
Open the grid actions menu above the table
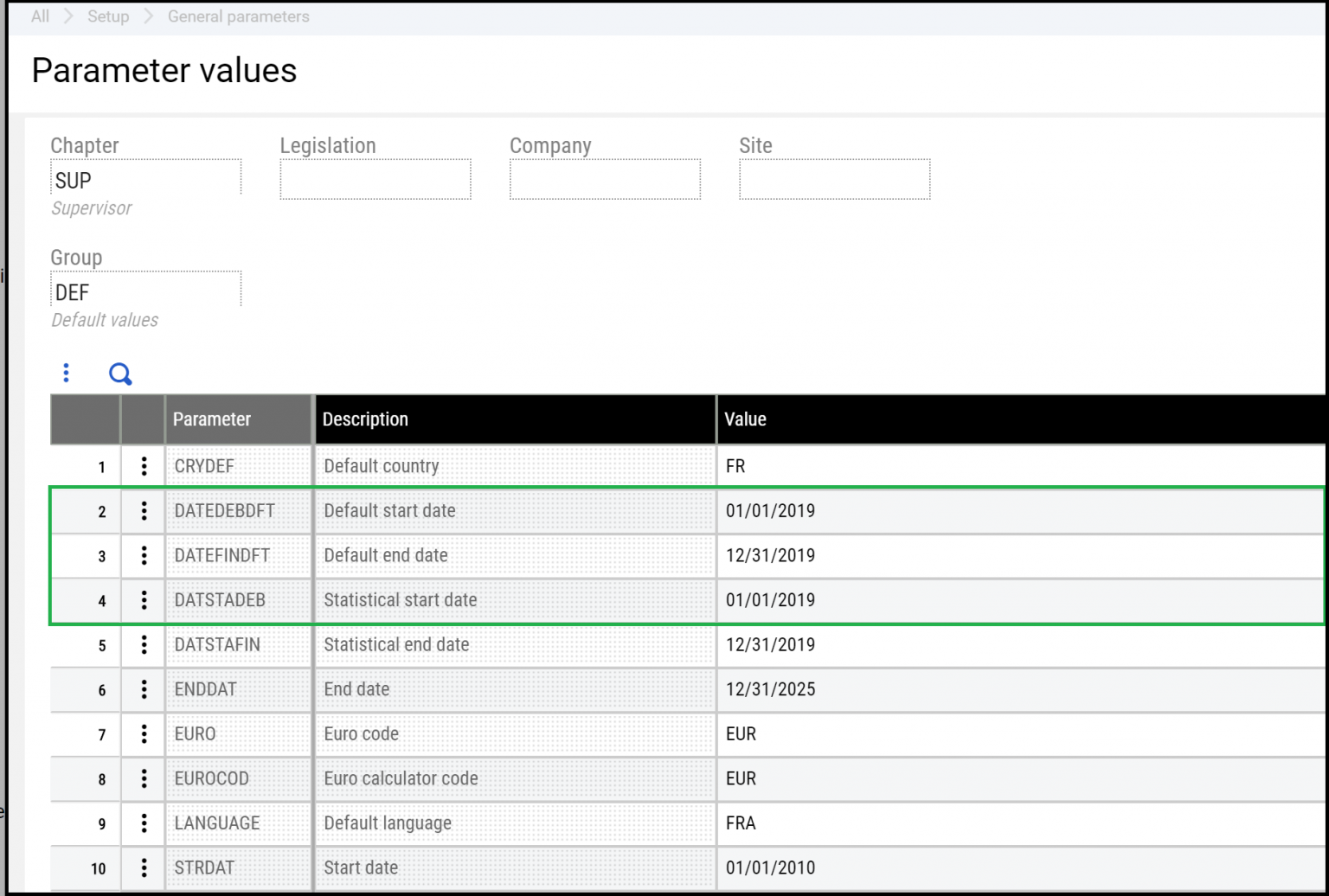coord(67,373)
